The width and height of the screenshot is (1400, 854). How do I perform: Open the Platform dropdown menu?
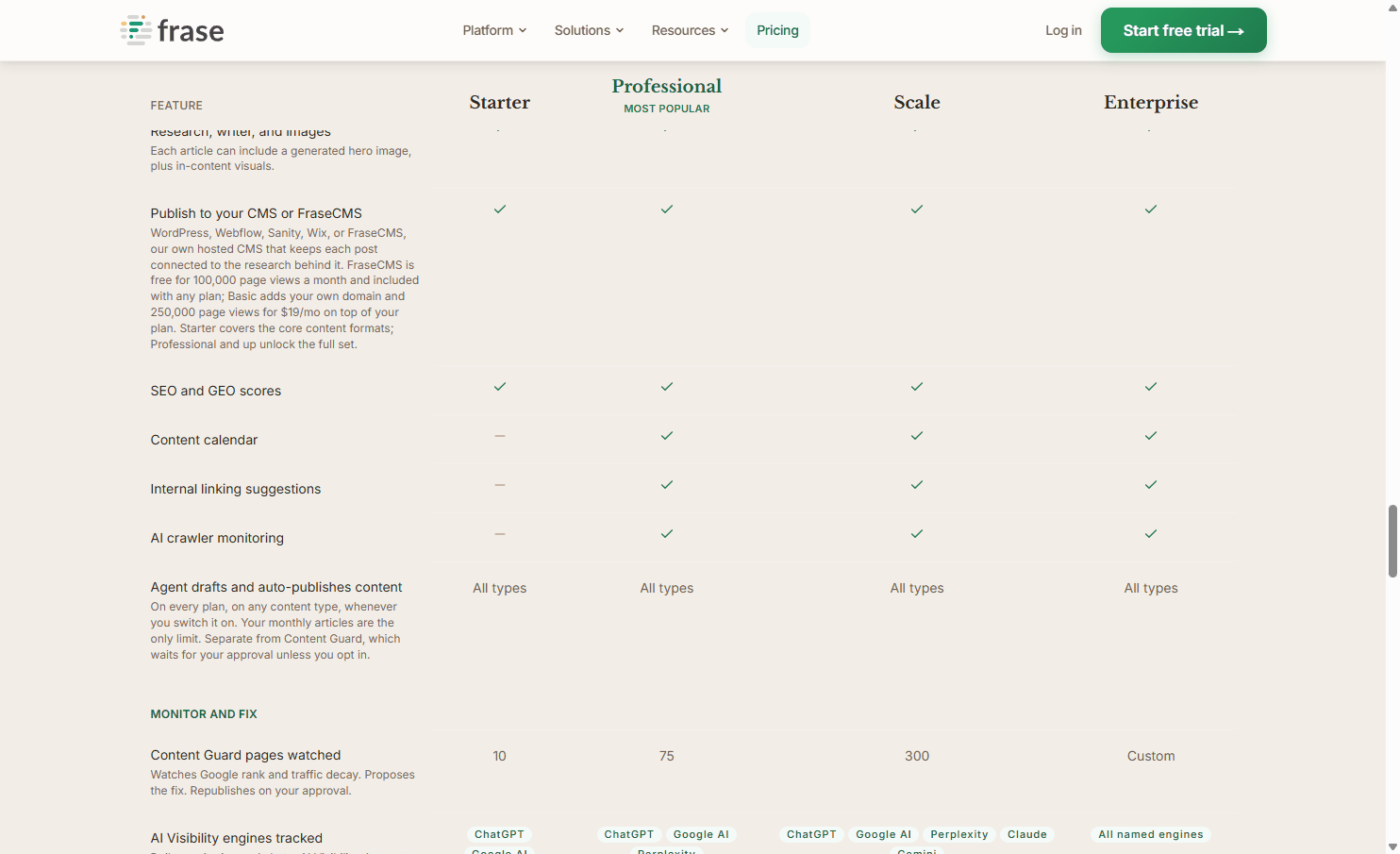[494, 30]
